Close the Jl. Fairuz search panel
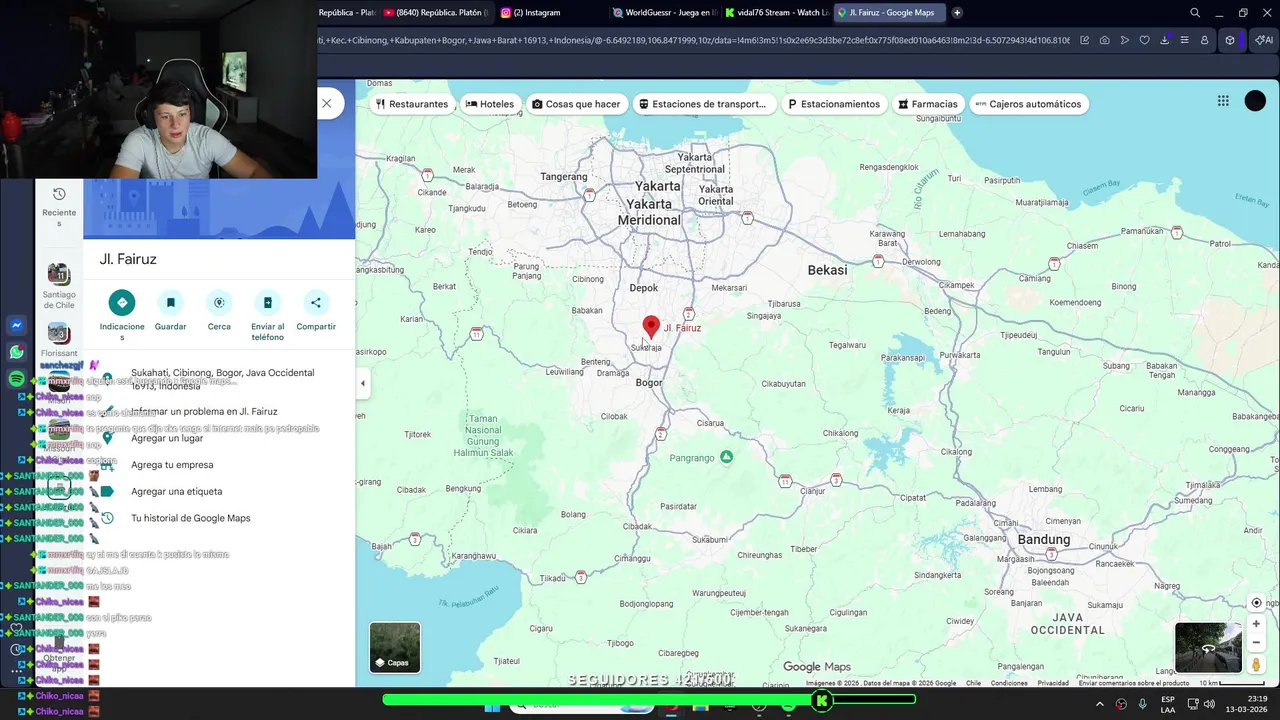The height and width of the screenshot is (720, 1280). tap(326, 103)
